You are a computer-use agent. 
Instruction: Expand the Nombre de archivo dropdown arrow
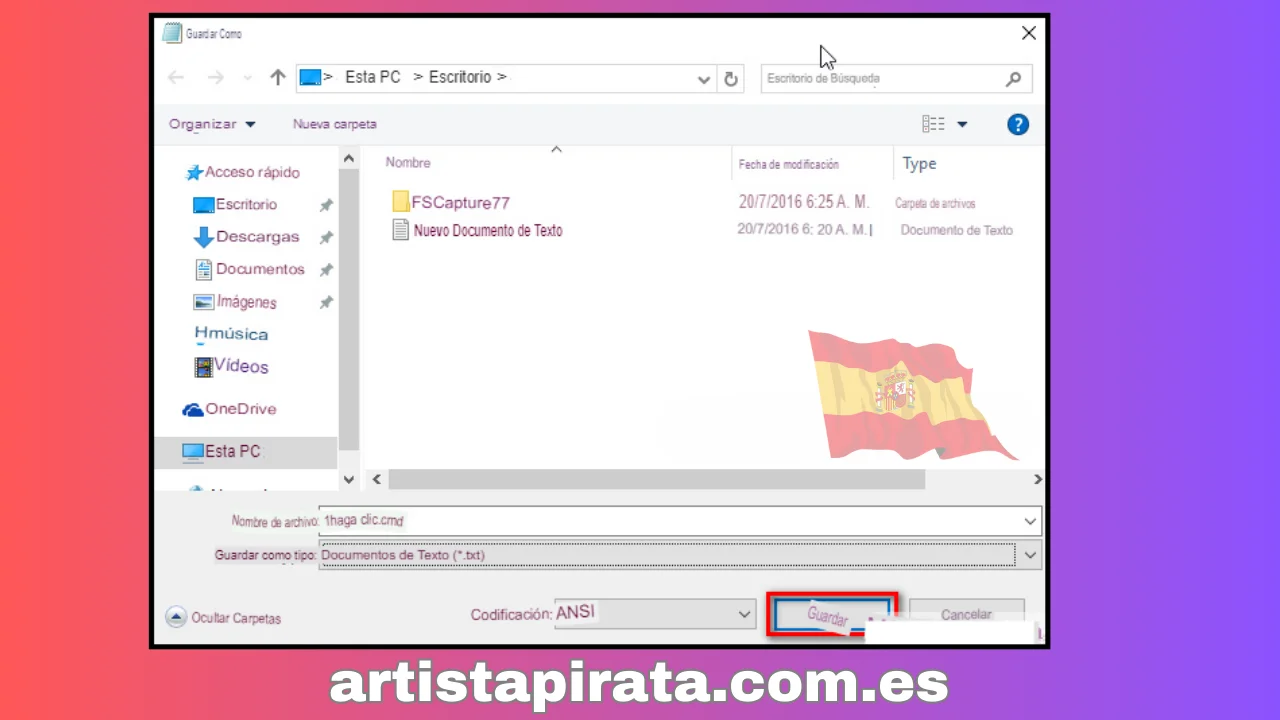1031,521
